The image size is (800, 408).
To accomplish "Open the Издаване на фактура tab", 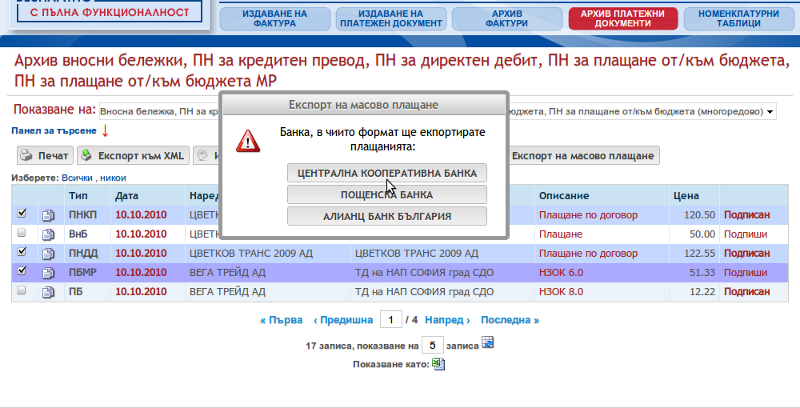I will (275, 19).
